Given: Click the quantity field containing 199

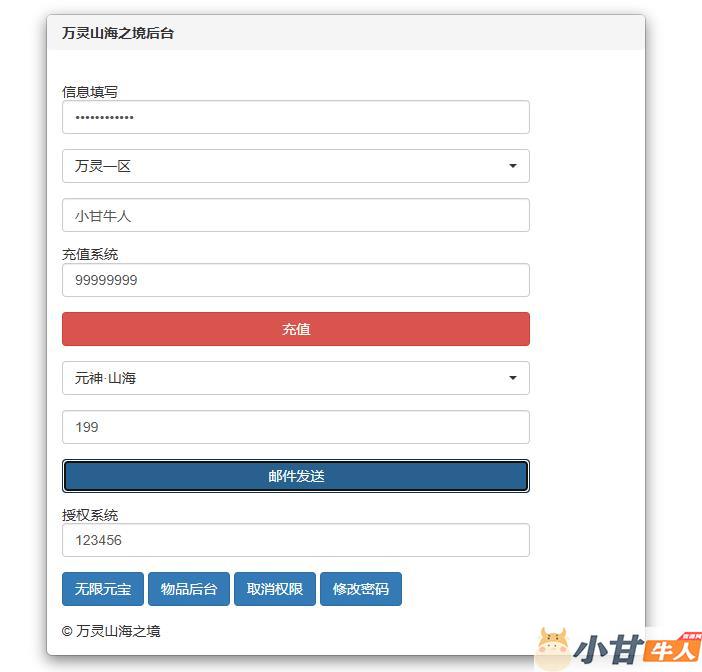Looking at the screenshot, I should click(295, 427).
